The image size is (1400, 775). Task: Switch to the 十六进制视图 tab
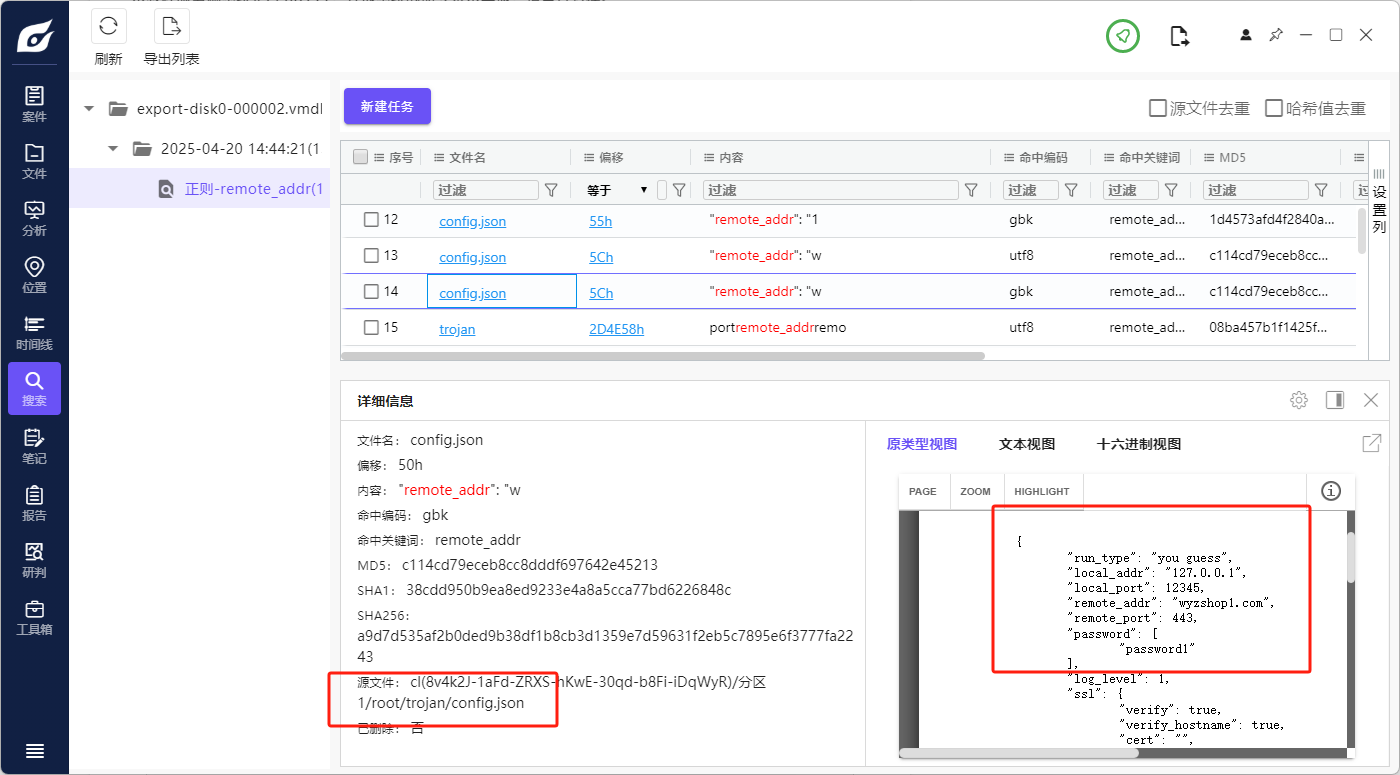[1138, 444]
